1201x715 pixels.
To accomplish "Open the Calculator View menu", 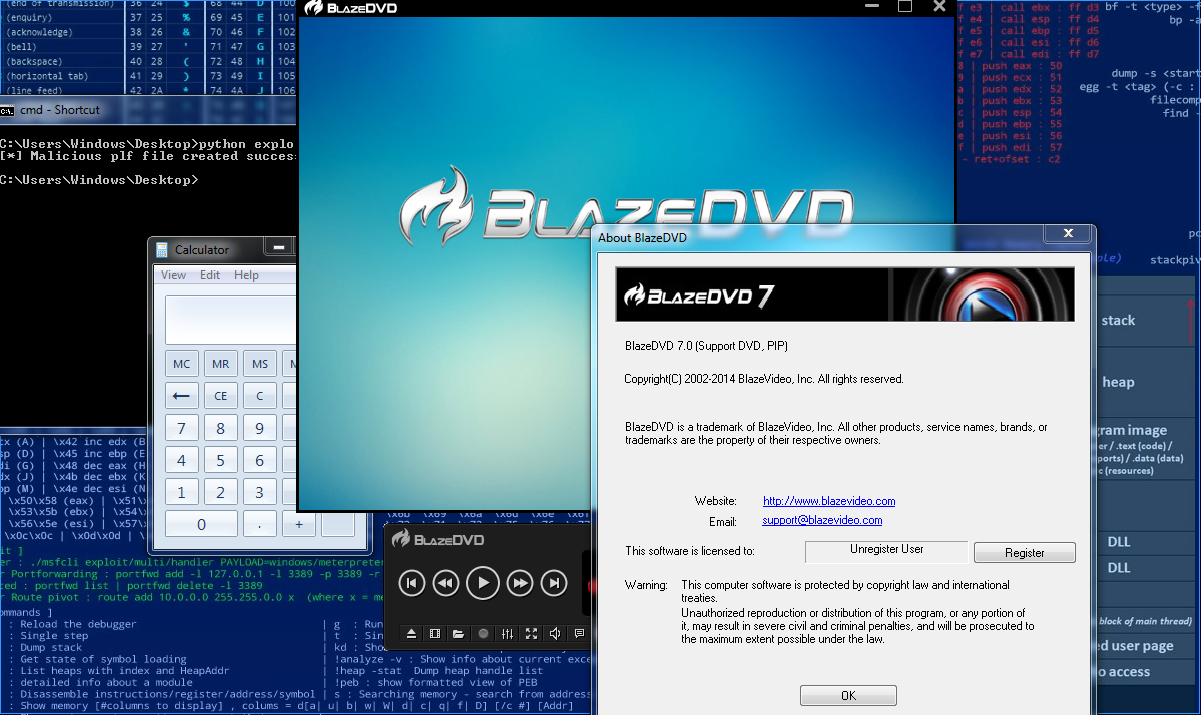I will 173,275.
